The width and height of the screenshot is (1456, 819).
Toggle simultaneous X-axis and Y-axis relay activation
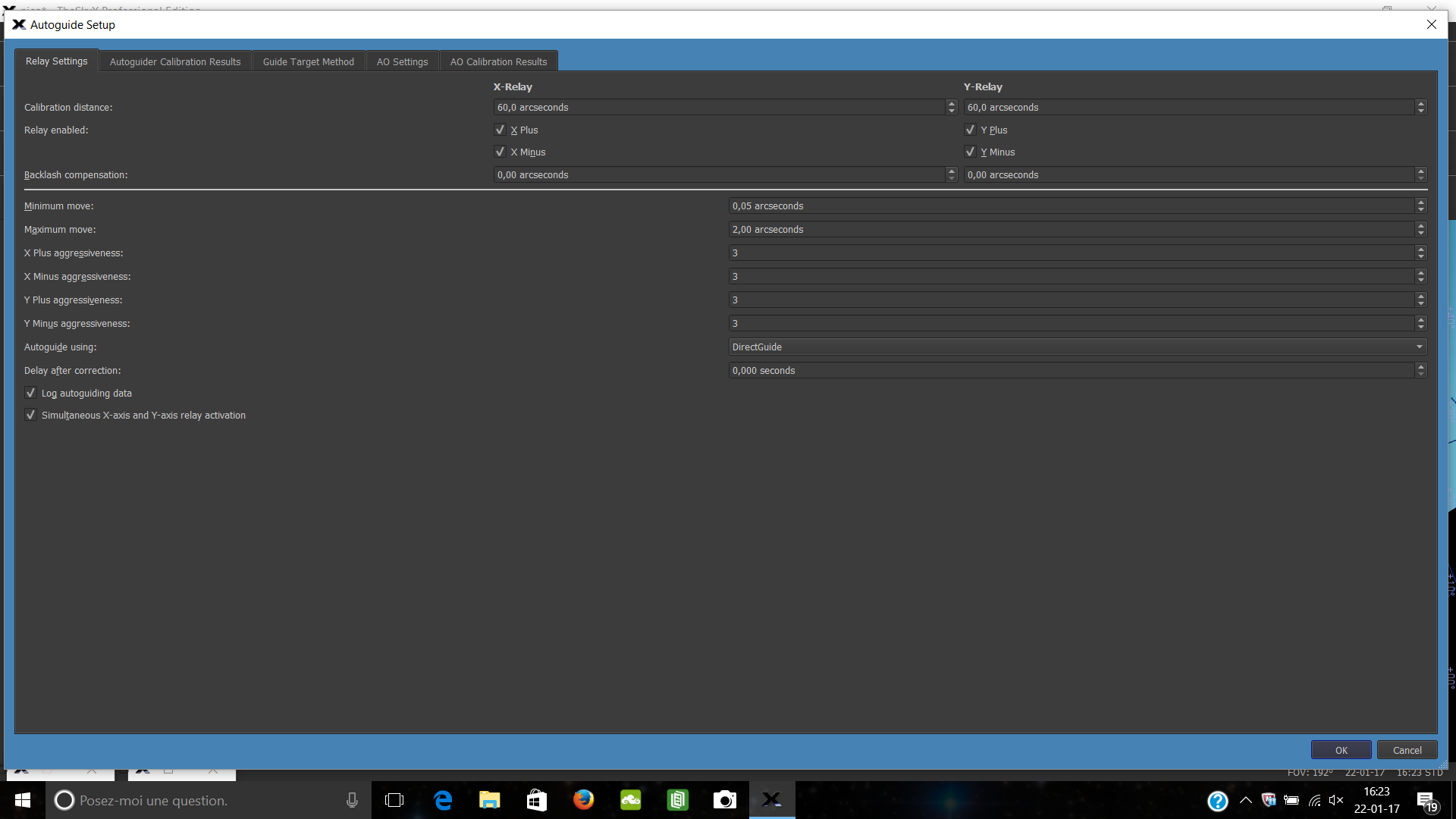tap(31, 415)
